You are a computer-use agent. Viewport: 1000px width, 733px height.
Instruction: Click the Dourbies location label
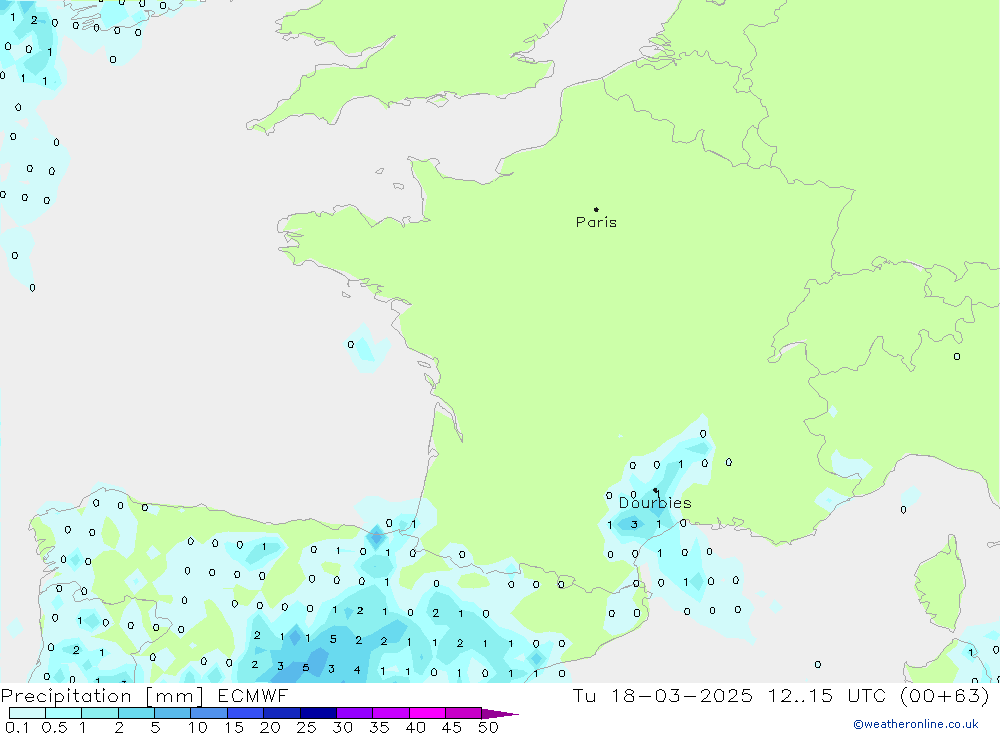[655, 503]
